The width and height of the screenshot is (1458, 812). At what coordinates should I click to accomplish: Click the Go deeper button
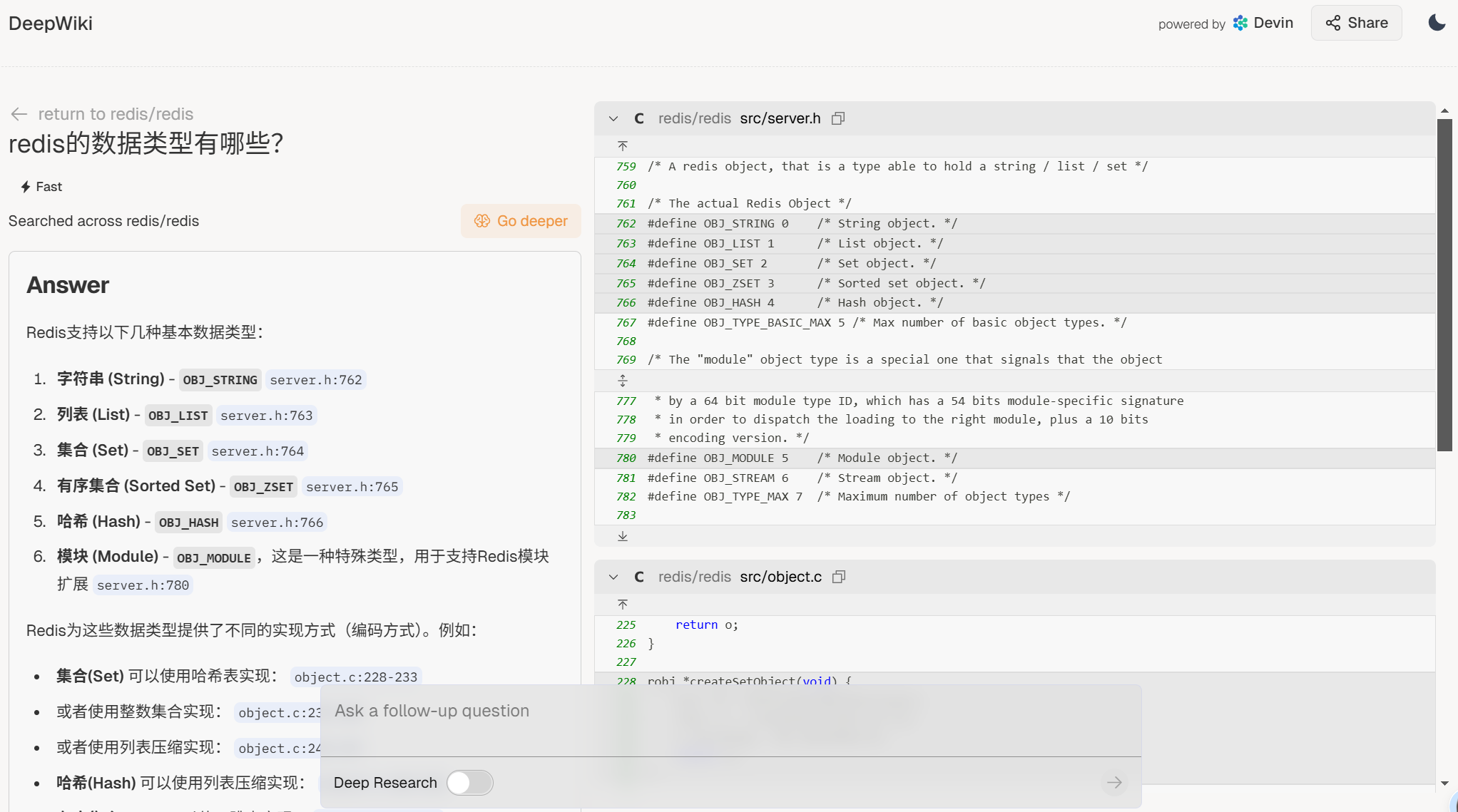(521, 221)
